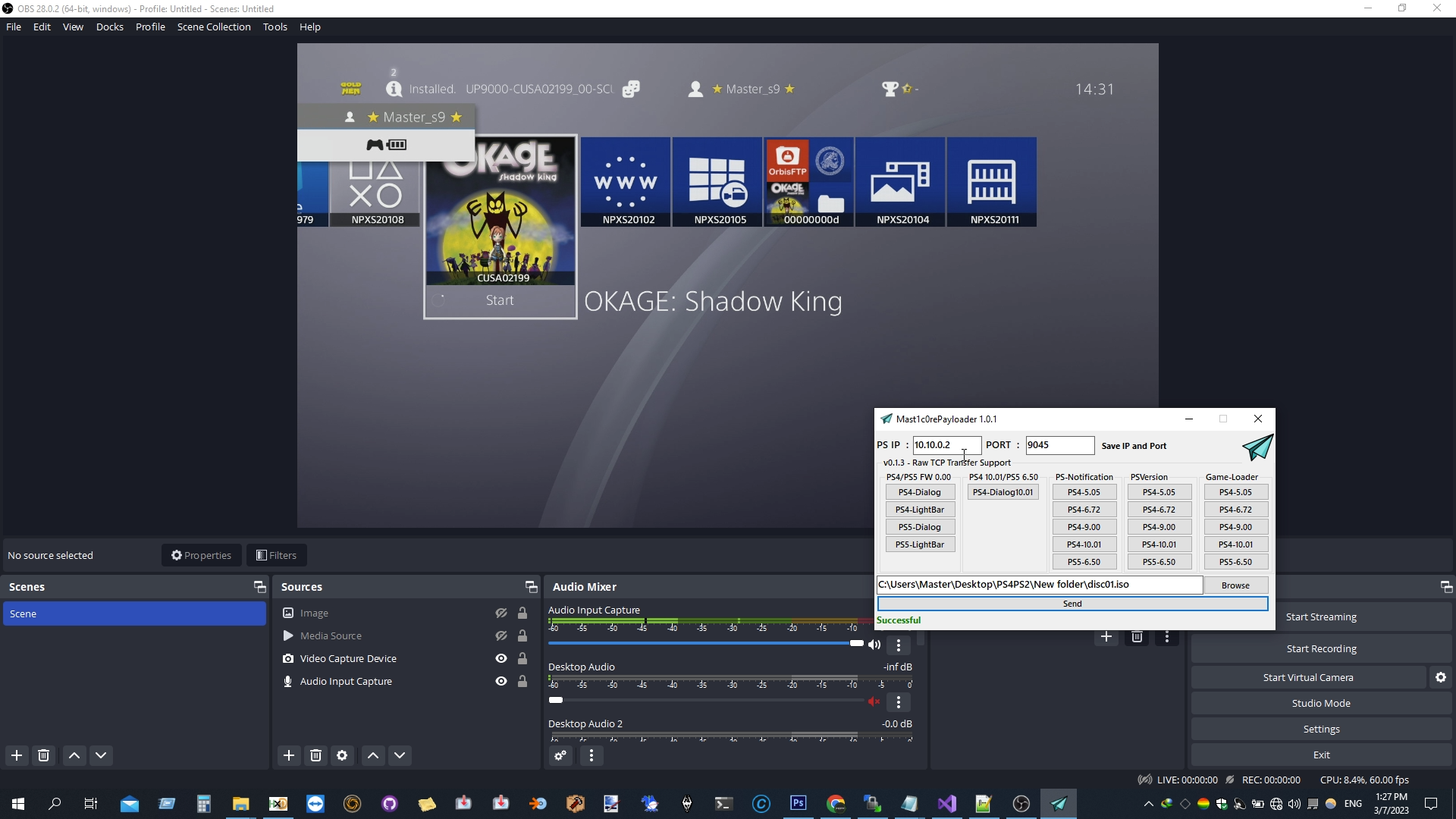Open the Docks menu

[110, 27]
